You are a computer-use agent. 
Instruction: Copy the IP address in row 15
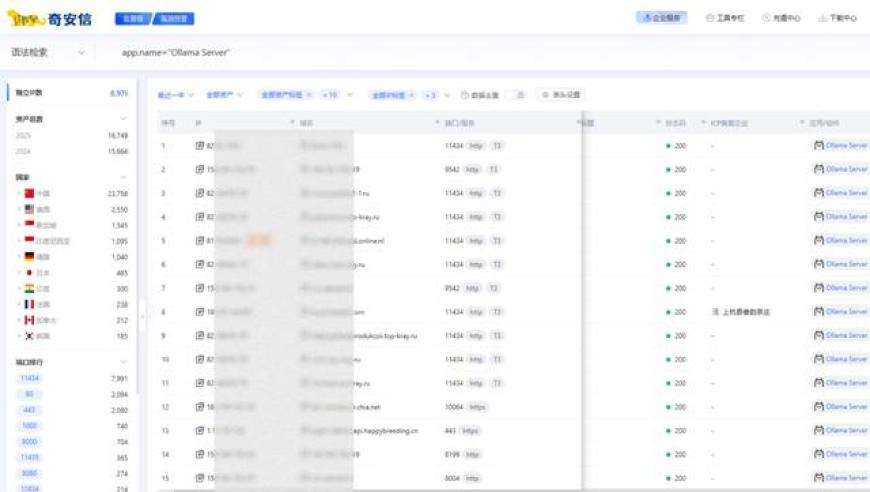200,478
